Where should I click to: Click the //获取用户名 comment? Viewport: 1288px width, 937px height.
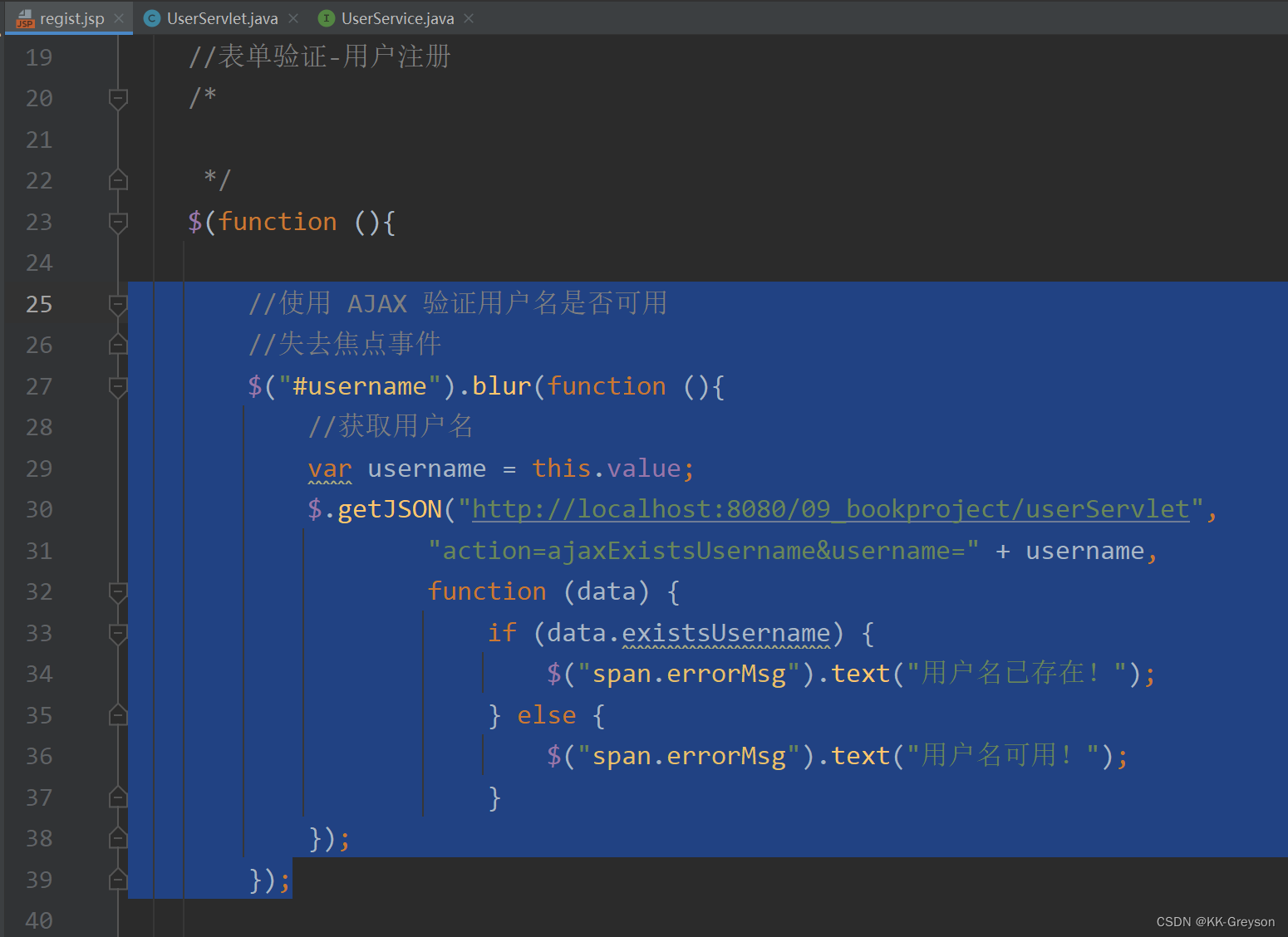[391, 426]
